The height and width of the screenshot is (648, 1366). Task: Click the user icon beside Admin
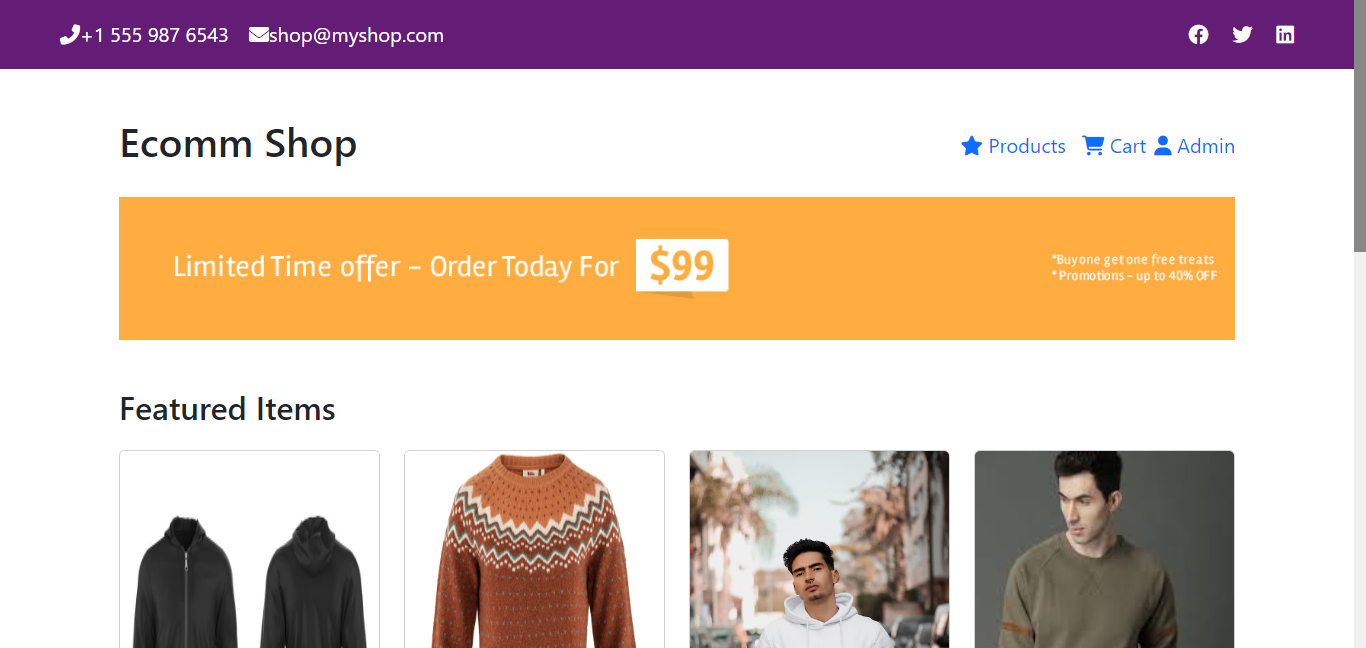[1163, 146]
